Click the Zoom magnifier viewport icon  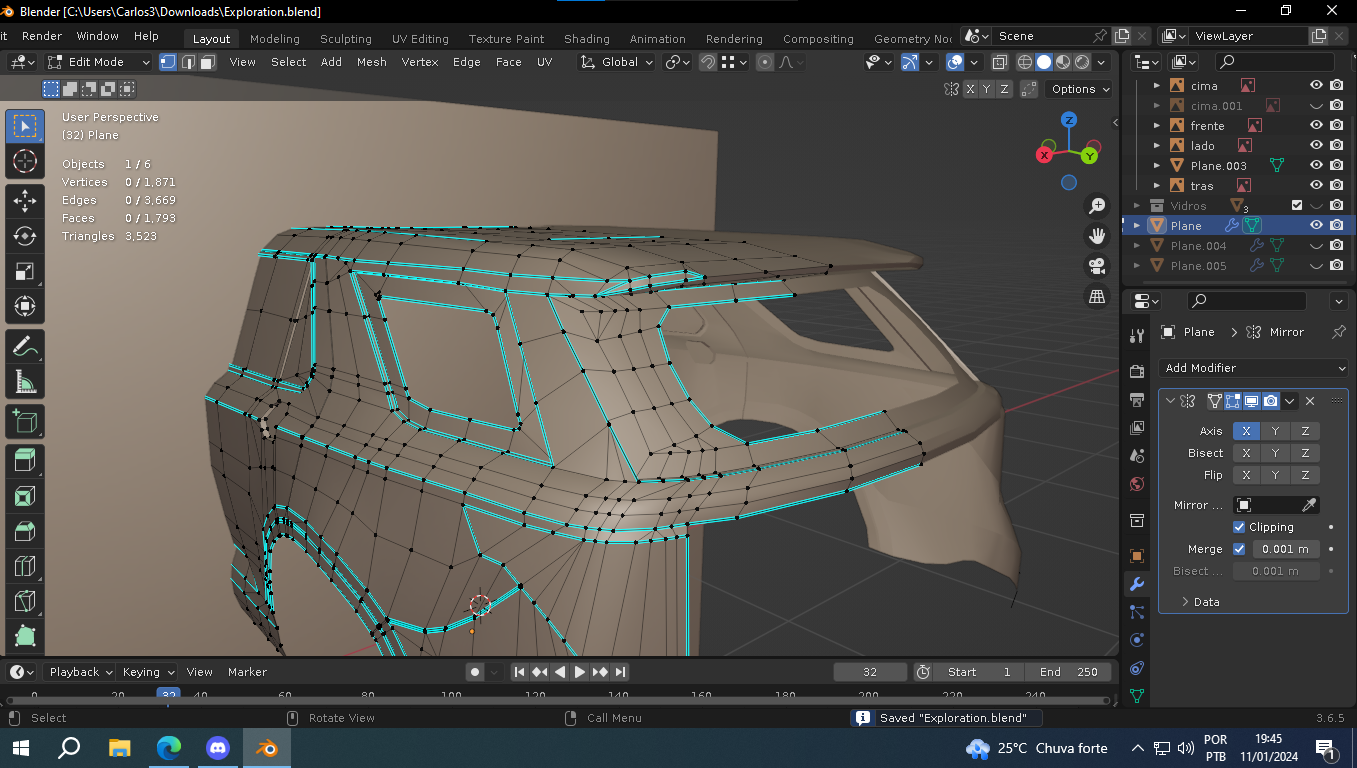(x=1097, y=205)
